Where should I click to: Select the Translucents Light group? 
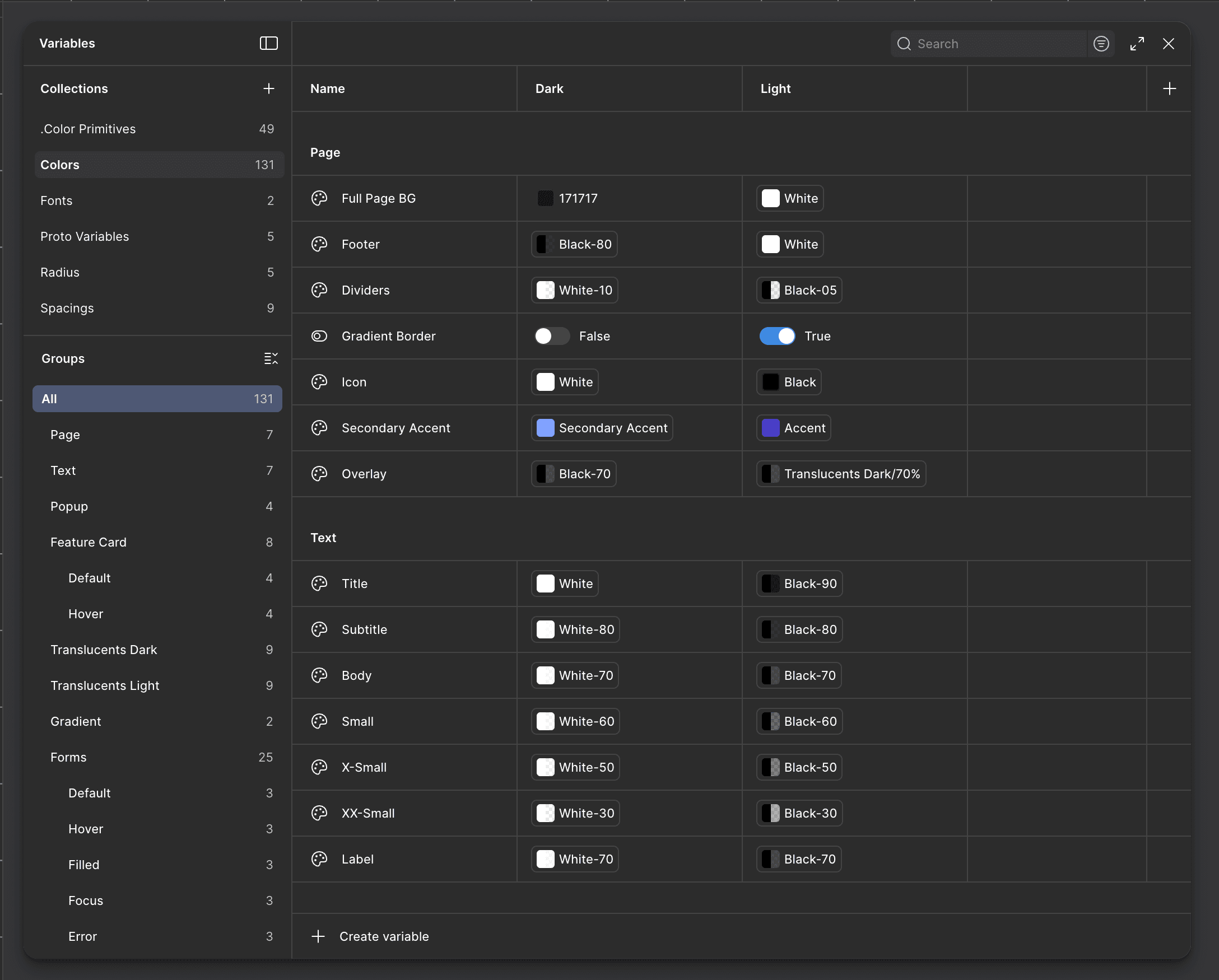(105, 685)
